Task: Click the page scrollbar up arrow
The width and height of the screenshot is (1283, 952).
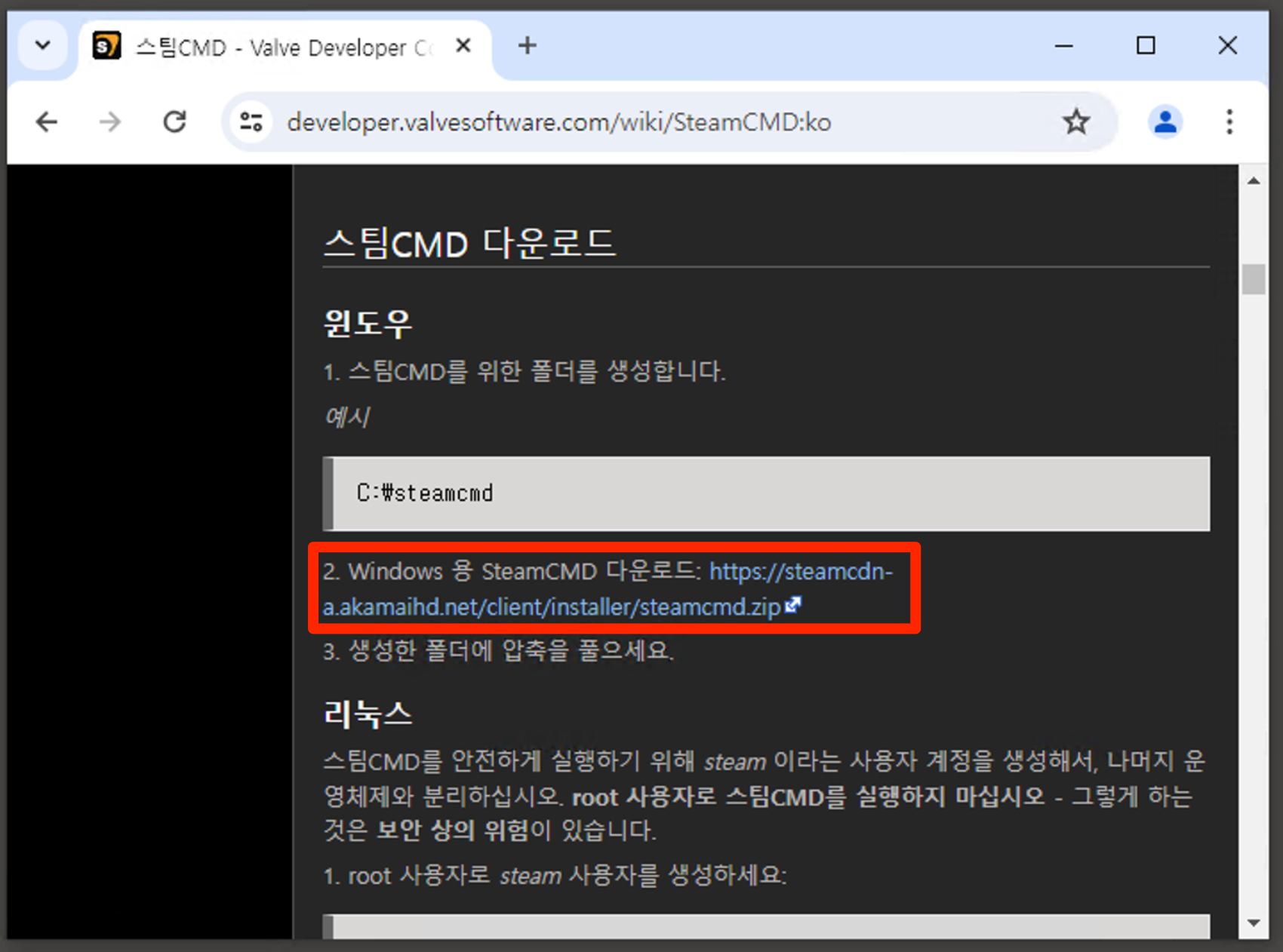Action: [1254, 181]
